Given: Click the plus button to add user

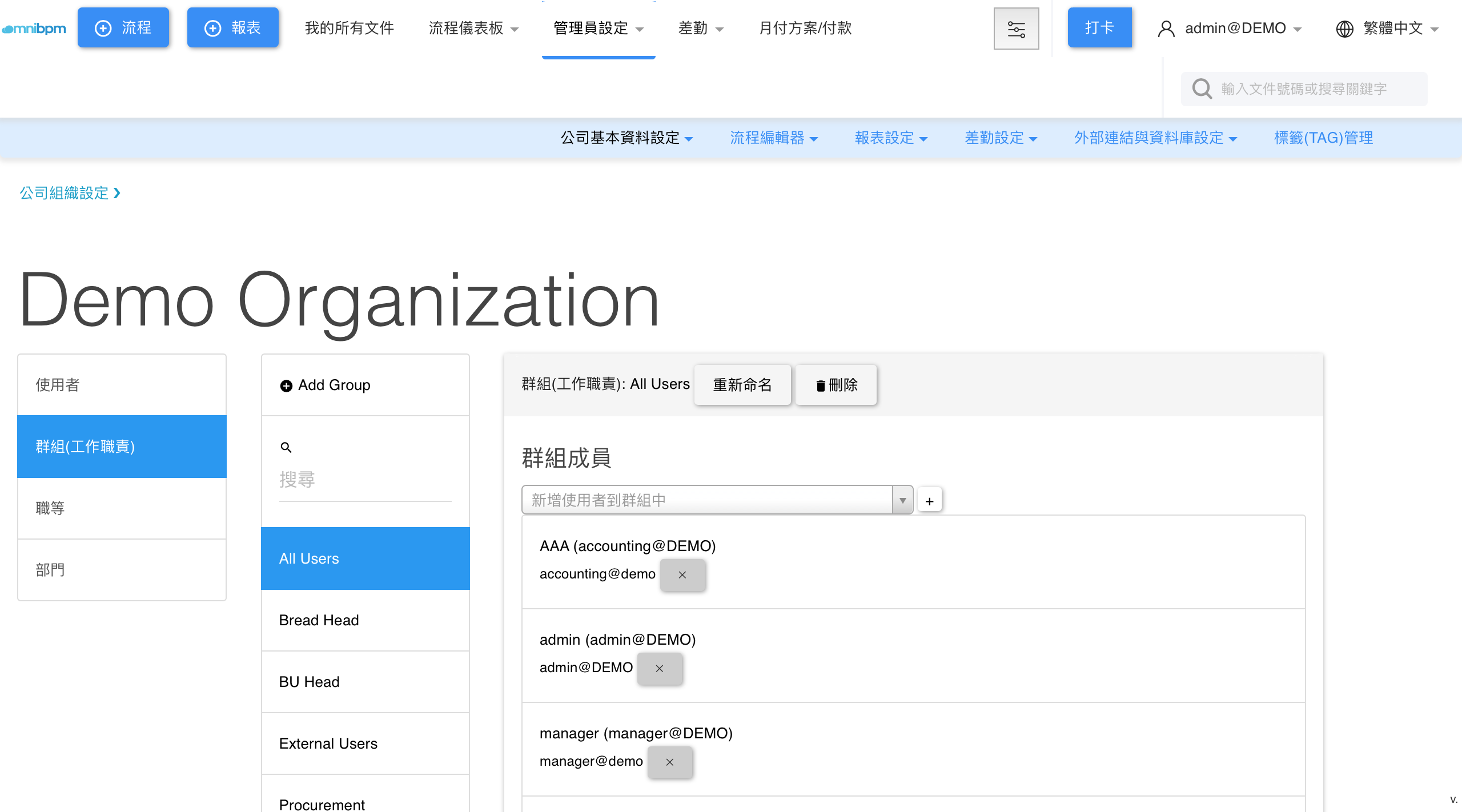Looking at the screenshot, I should point(929,501).
